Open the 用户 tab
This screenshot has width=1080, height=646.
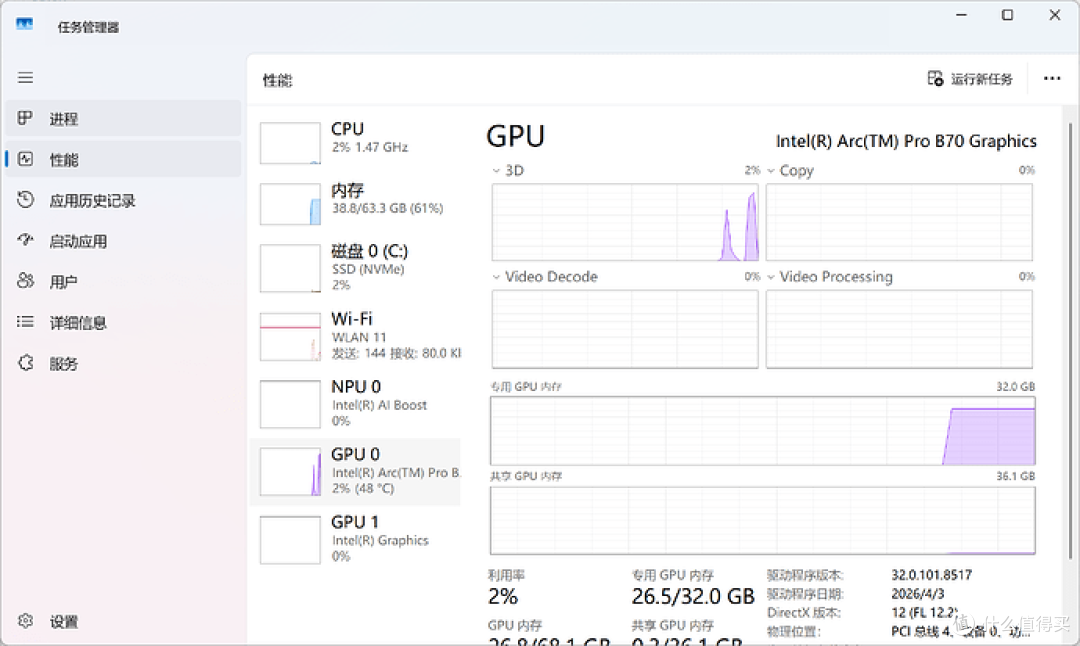tap(123, 282)
